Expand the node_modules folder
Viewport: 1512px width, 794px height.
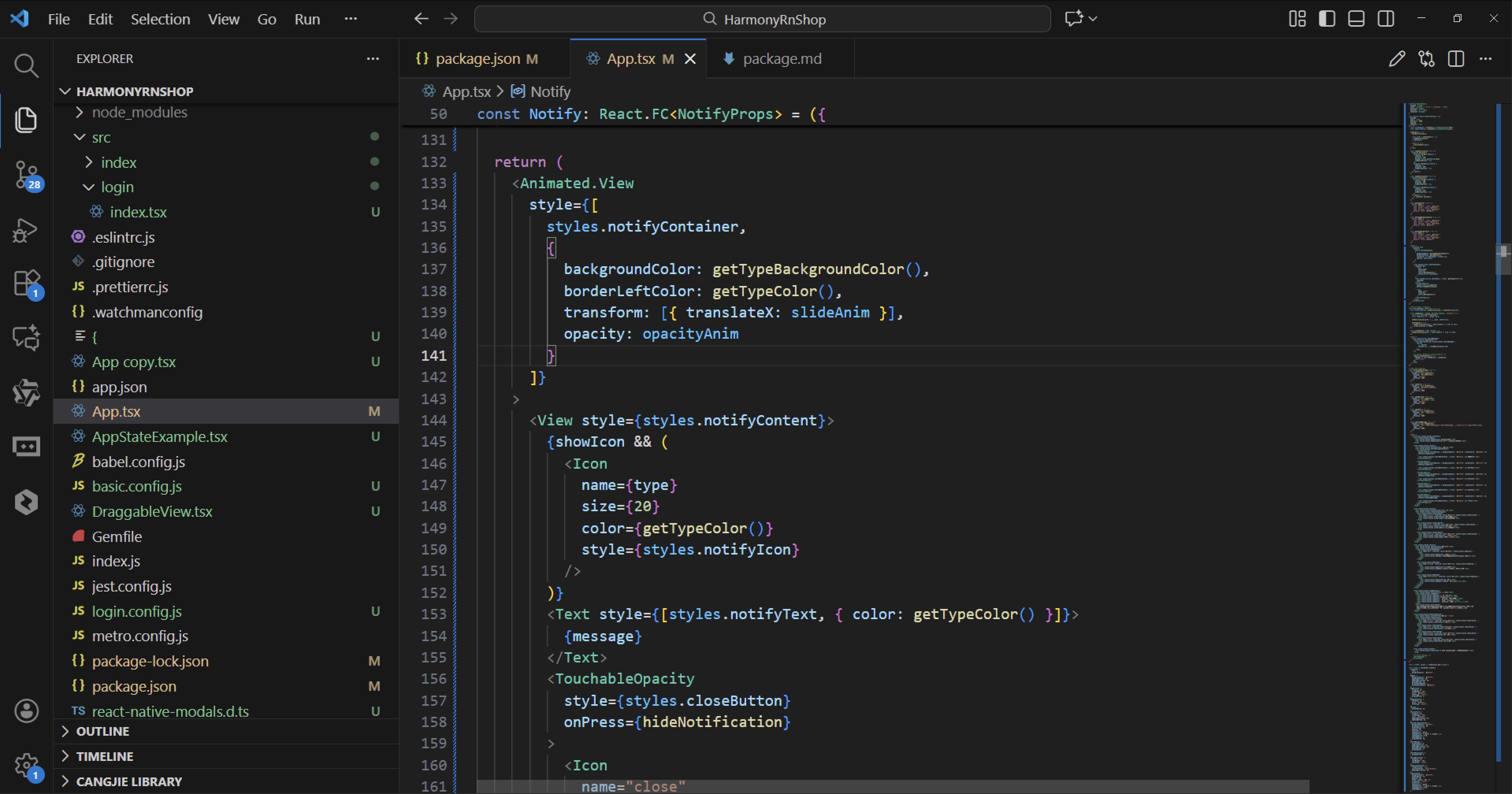pyautogui.click(x=139, y=112)
